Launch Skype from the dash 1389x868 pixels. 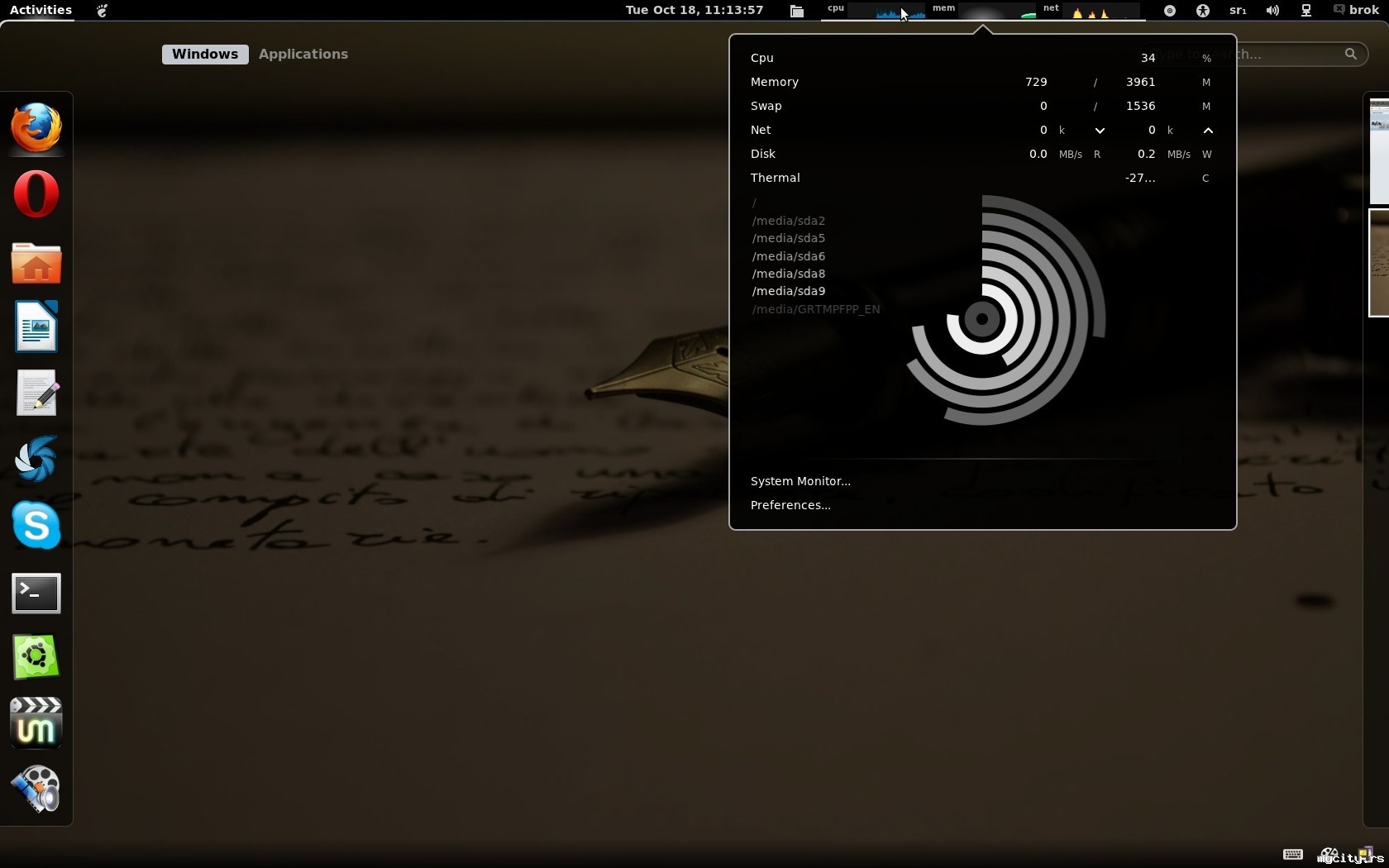(36, 525)
